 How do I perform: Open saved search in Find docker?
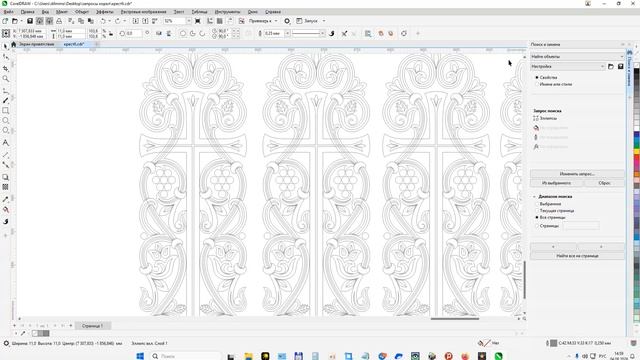point(611,66)
